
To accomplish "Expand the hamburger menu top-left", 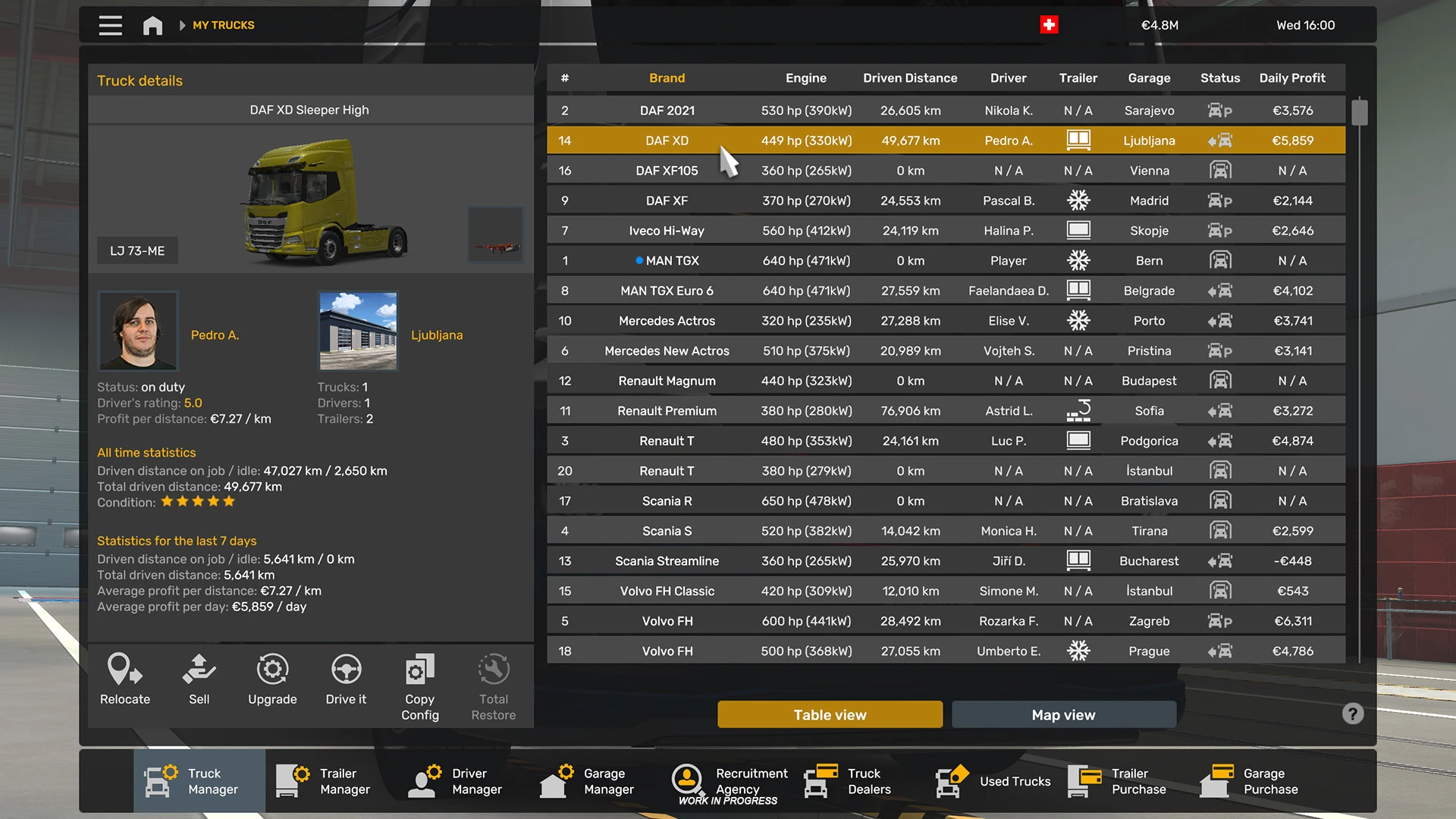I will coord(110,25).
